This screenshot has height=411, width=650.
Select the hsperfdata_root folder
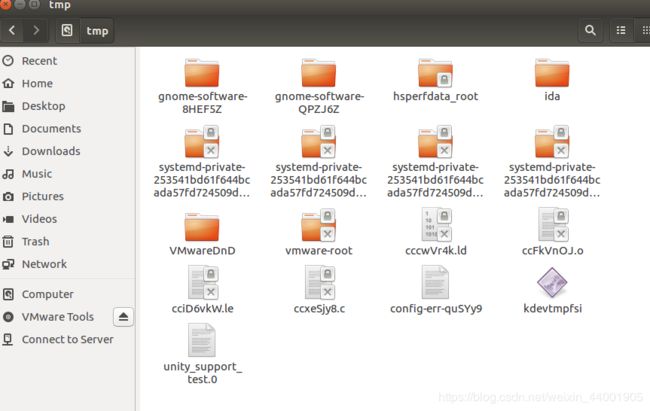pos(435,80)
